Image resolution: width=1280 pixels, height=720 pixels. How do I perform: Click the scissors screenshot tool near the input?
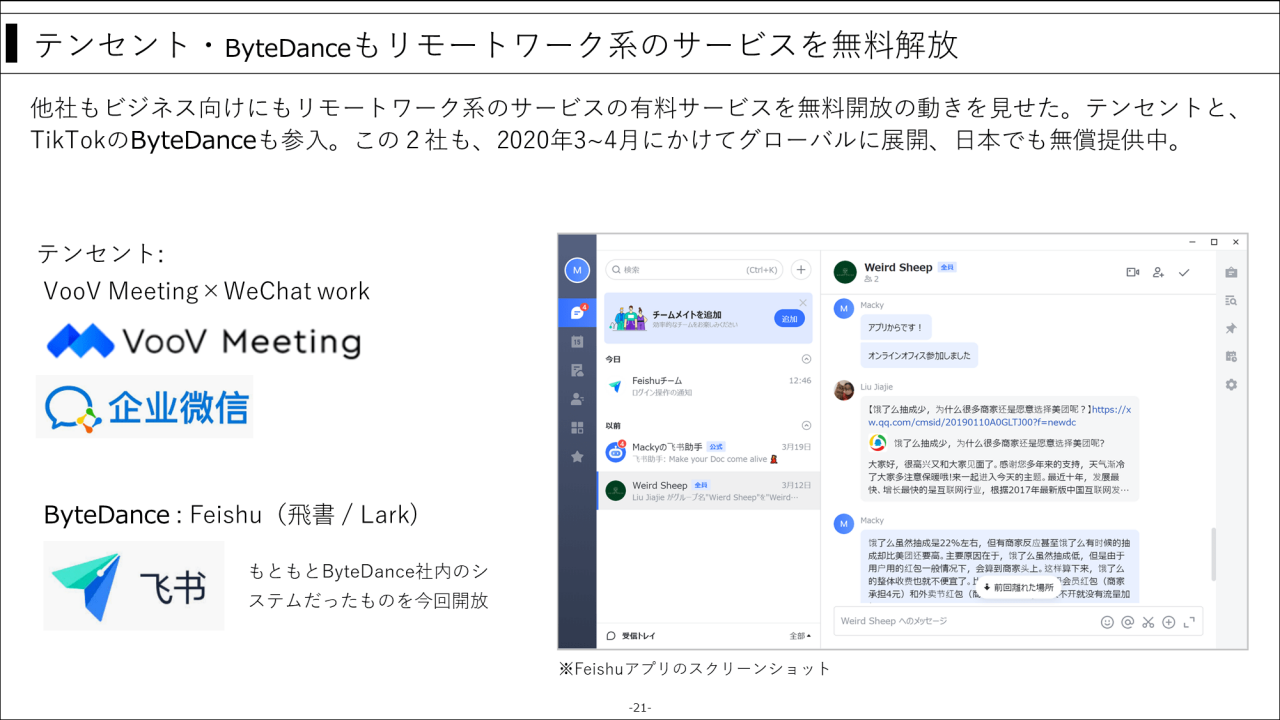coord(1149,621)
